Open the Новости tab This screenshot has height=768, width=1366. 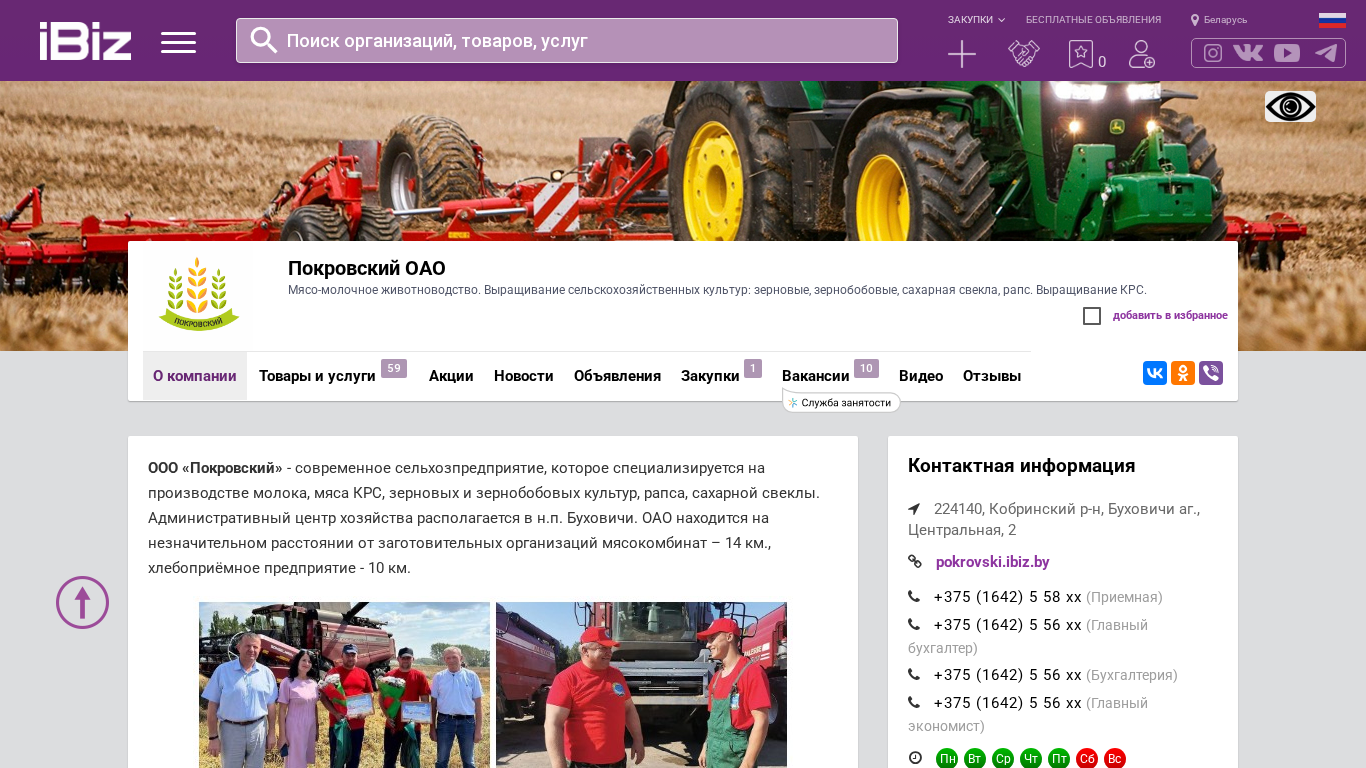pos(524,376)
